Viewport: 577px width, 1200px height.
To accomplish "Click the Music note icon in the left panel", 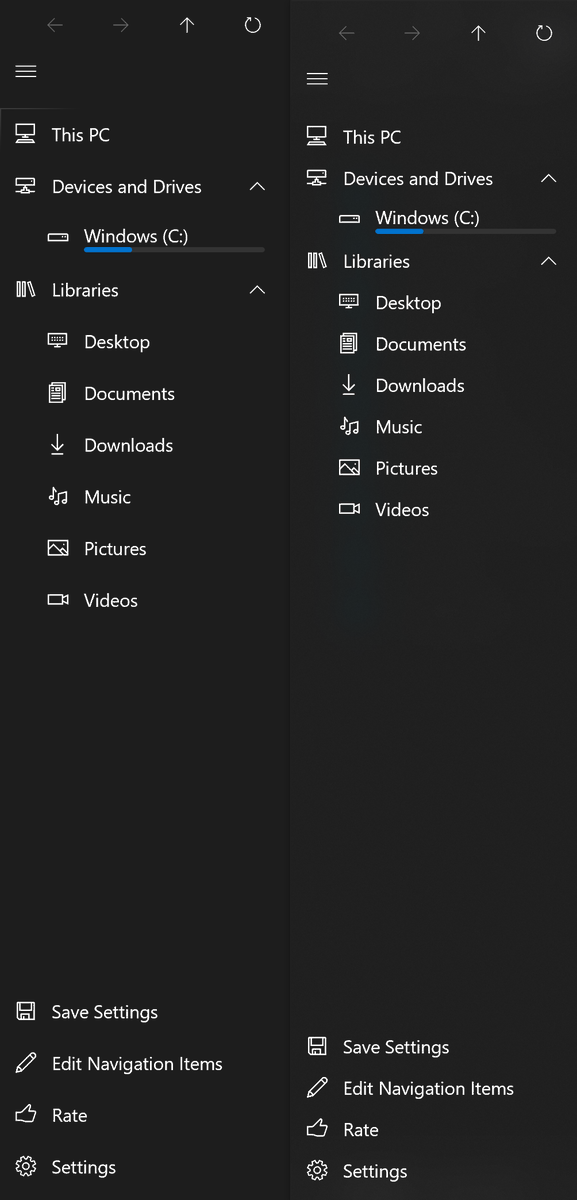I will 58,497.
